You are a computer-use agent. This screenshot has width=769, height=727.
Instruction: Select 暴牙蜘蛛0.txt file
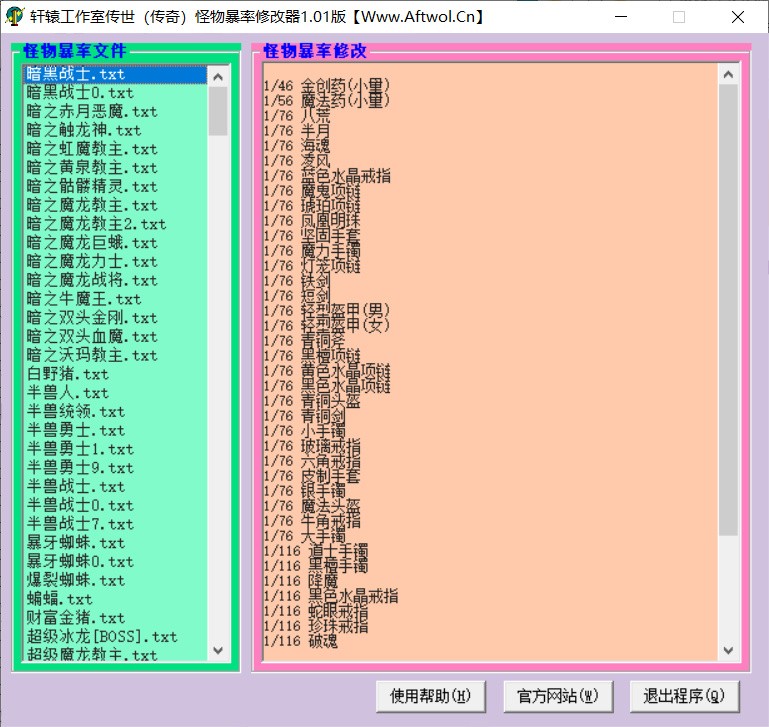[115, 562]
